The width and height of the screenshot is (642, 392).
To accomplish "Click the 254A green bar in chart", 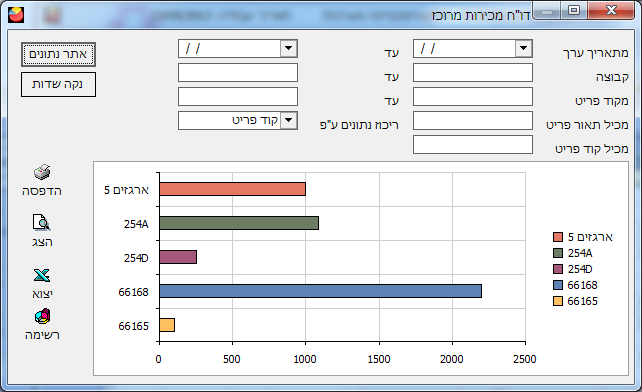I will click(239, 223).
